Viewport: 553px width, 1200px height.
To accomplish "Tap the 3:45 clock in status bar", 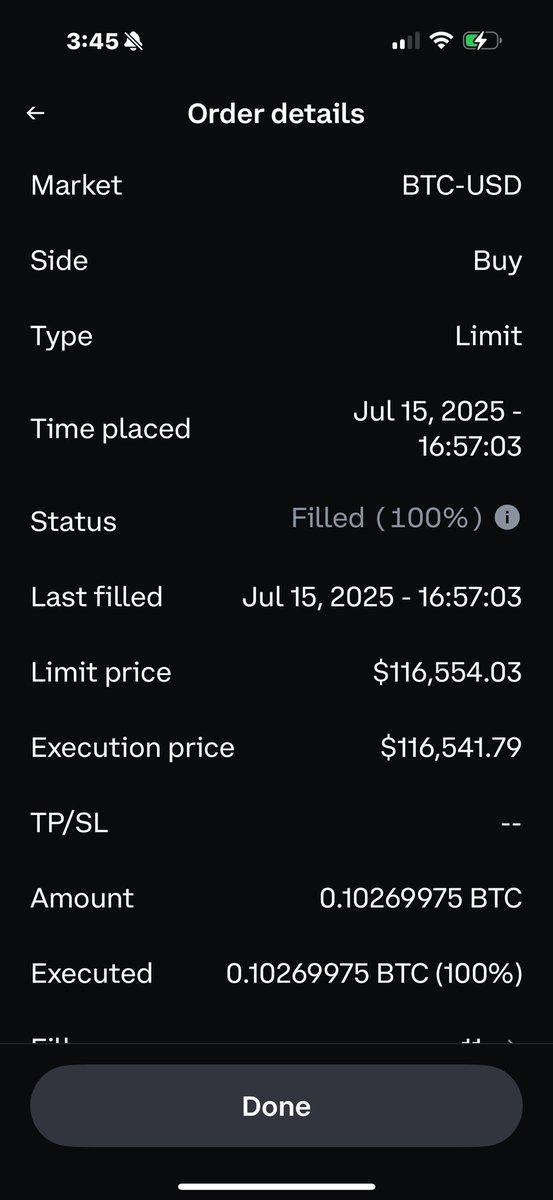I will point(92,42).
